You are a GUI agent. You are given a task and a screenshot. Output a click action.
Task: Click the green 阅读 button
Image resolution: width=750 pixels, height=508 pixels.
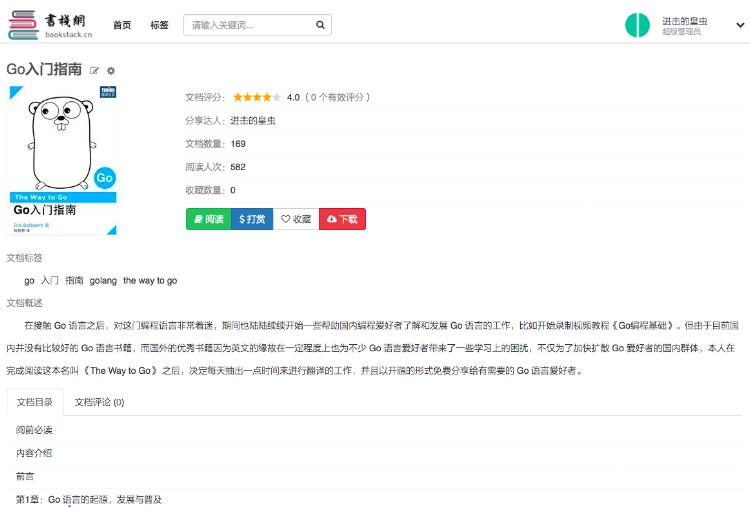tap(208, 219)
